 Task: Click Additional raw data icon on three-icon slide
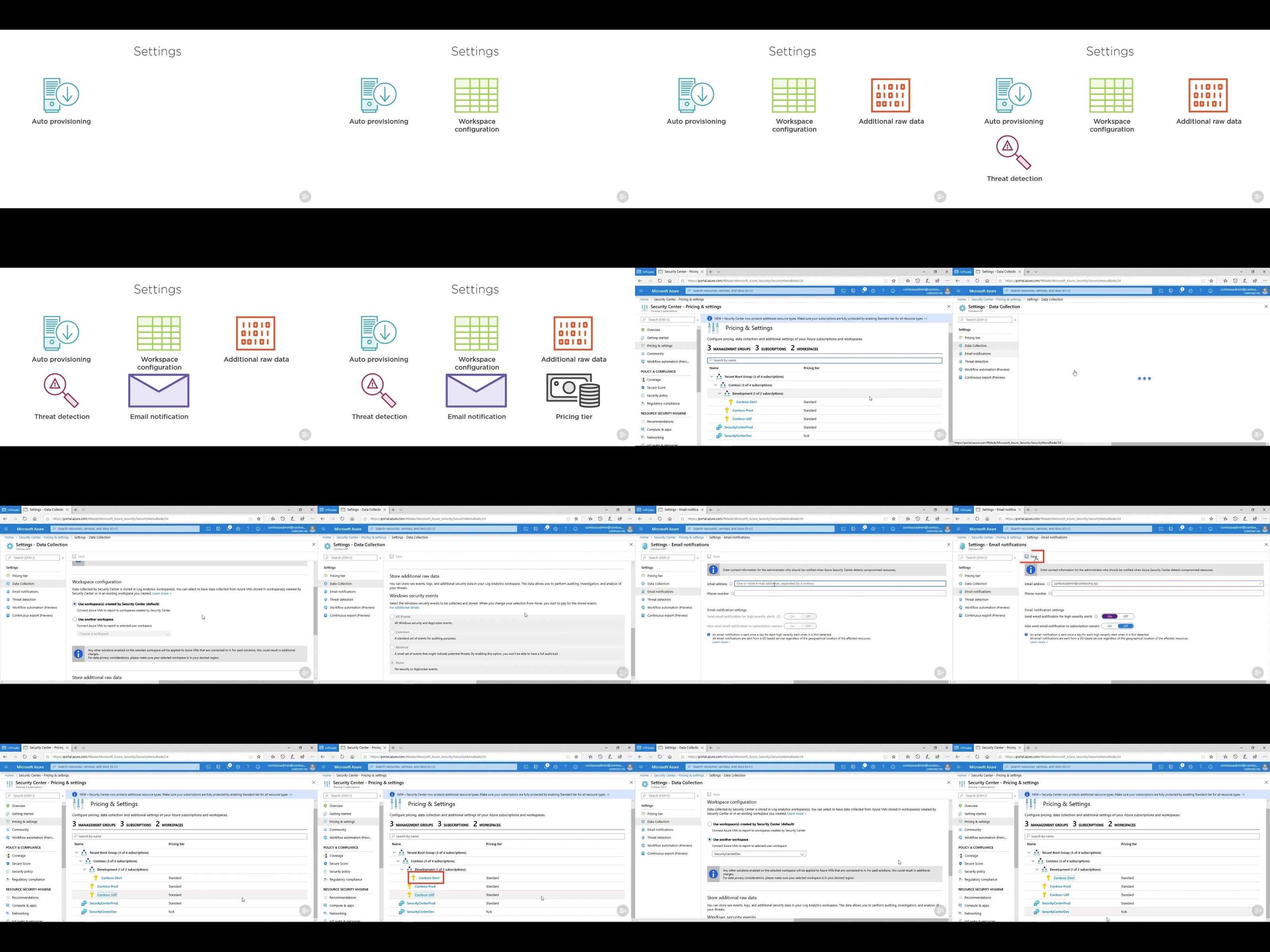point(891,95)
